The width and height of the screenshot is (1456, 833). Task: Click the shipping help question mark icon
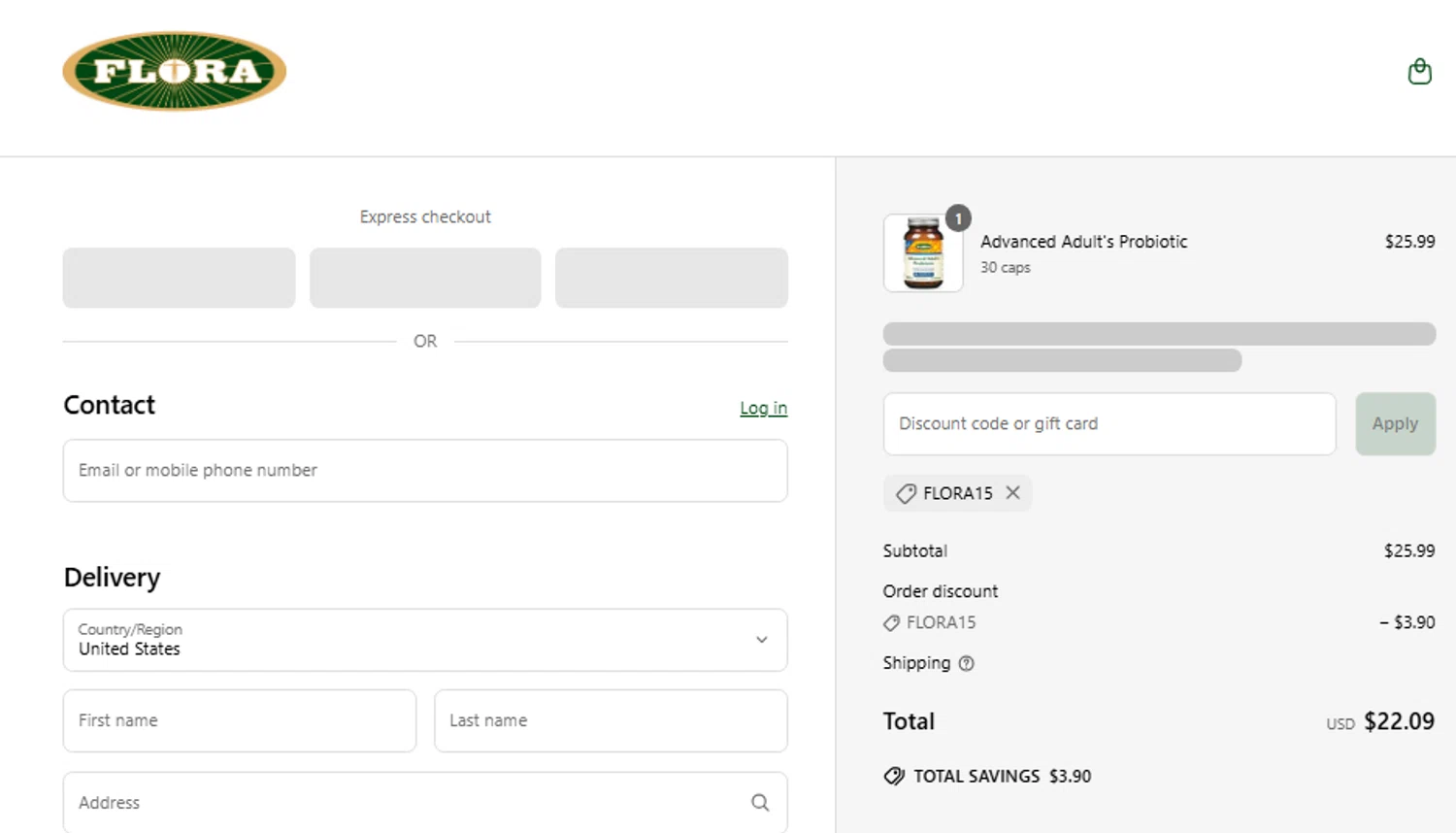(x=966, y=663)
